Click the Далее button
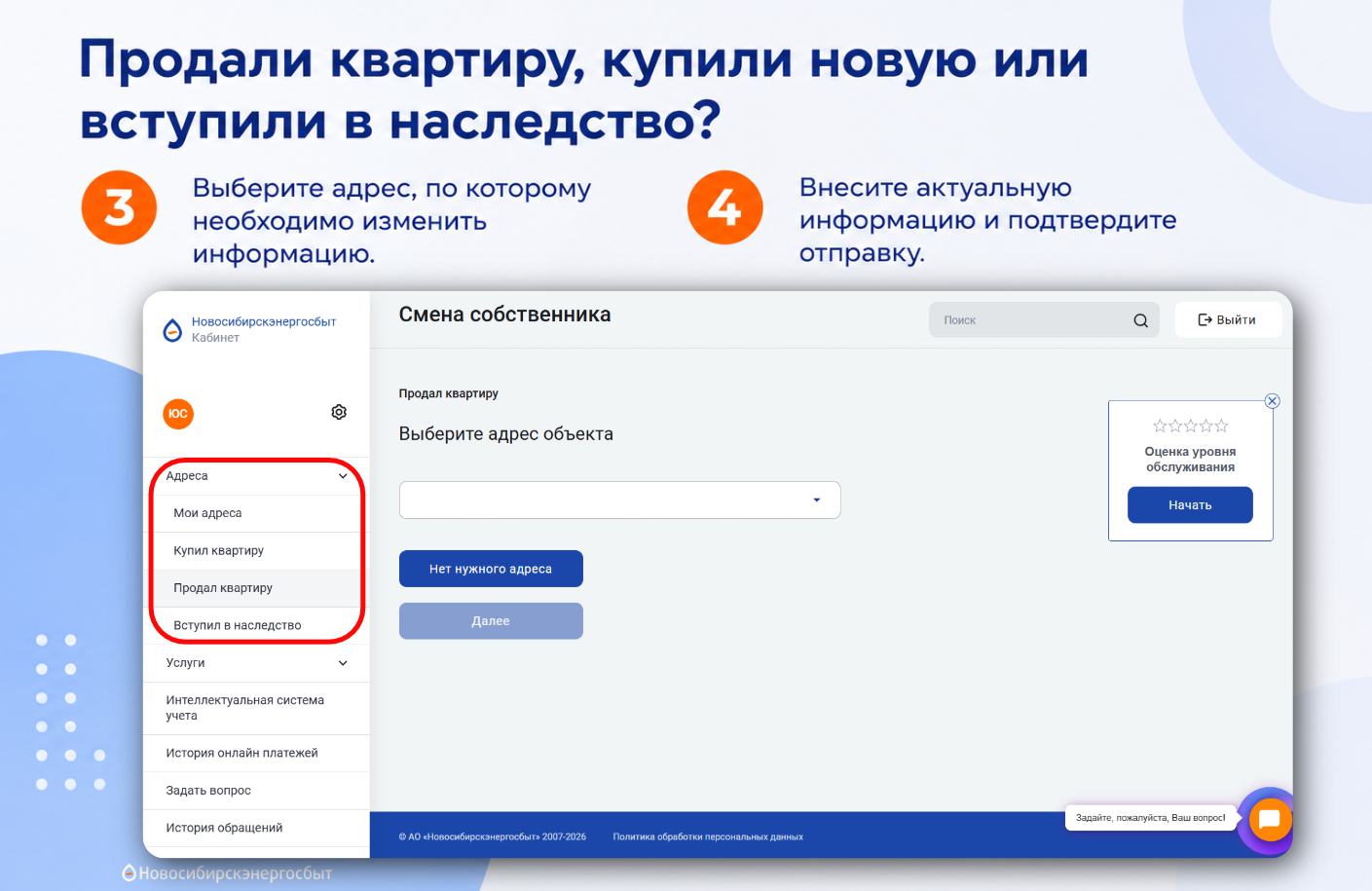This screenshot has width=1372, height=891. click(x=491, y=621)
